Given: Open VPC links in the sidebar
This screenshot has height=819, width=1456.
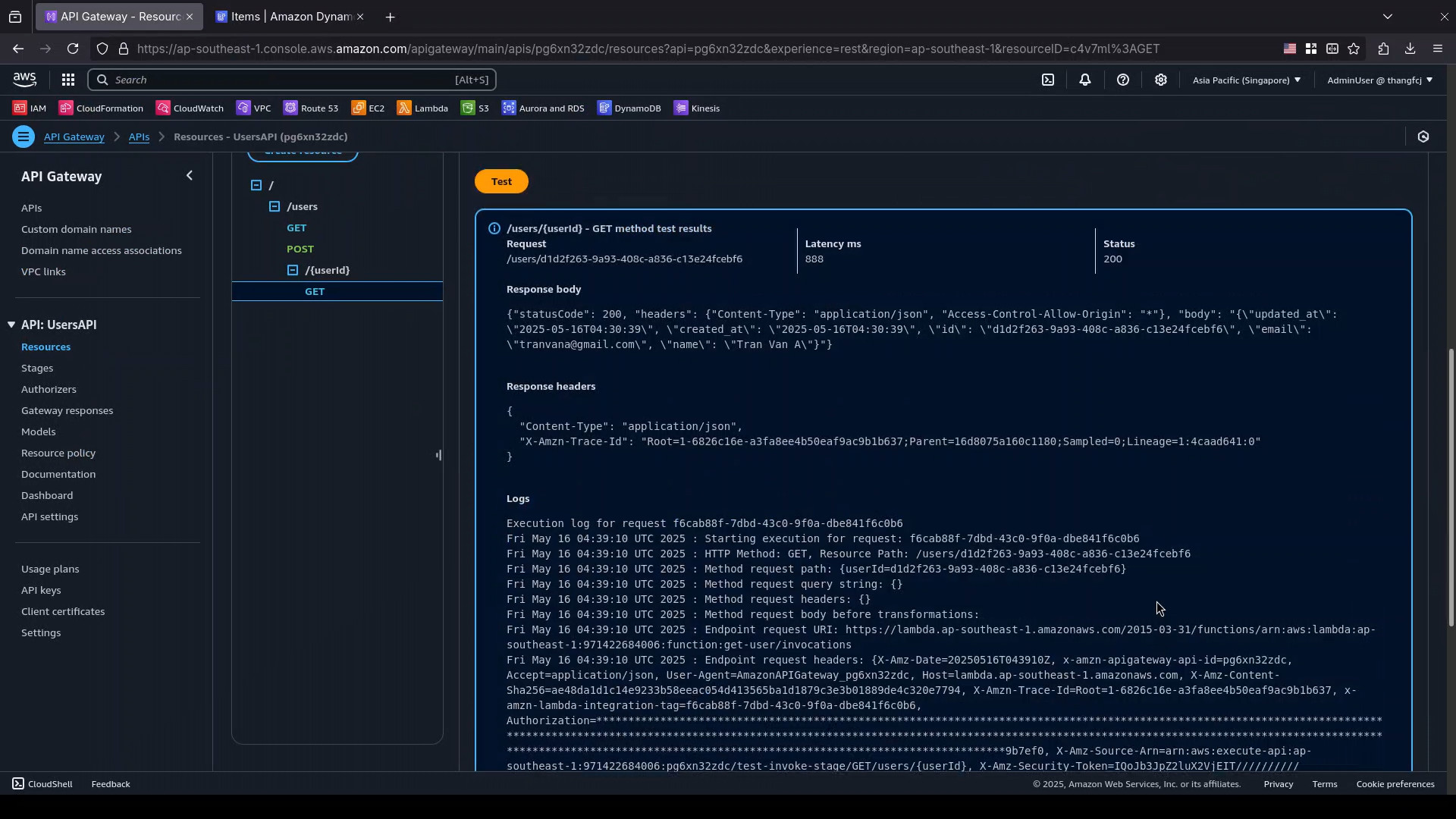Looking at the screenshot, I should coord(43,271).
